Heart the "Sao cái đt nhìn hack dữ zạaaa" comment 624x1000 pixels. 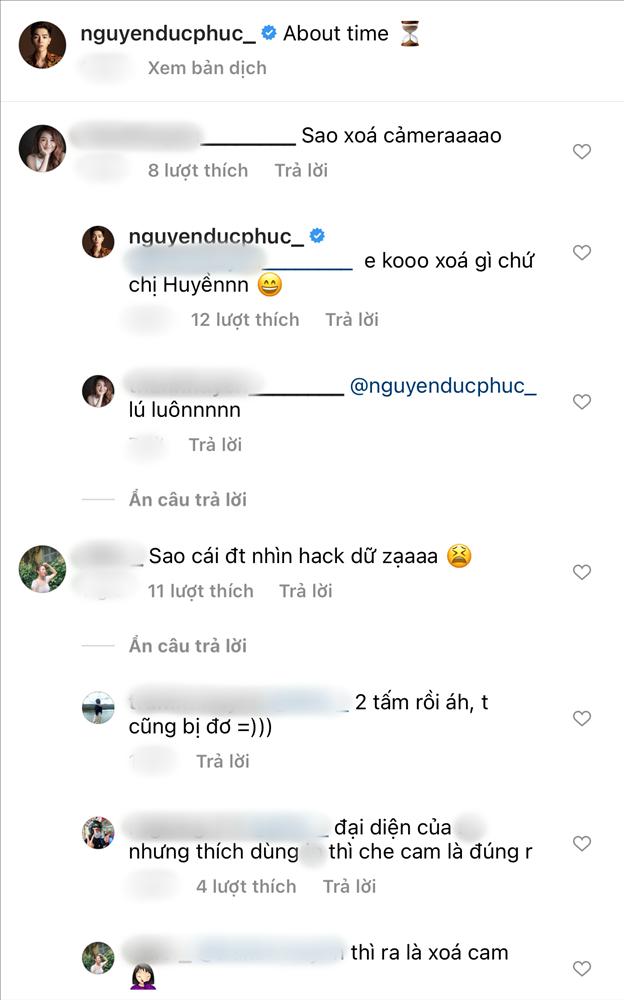click(x=581, y=568)
